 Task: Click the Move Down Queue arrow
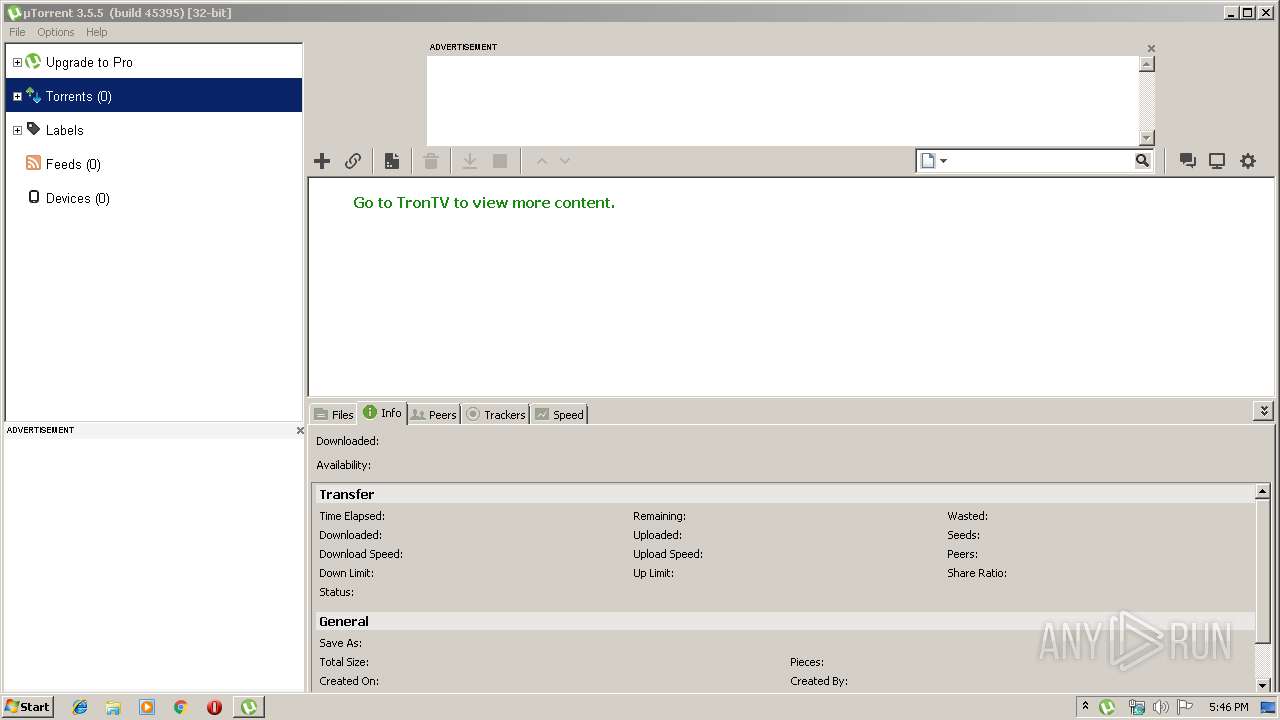click(565, 161)
